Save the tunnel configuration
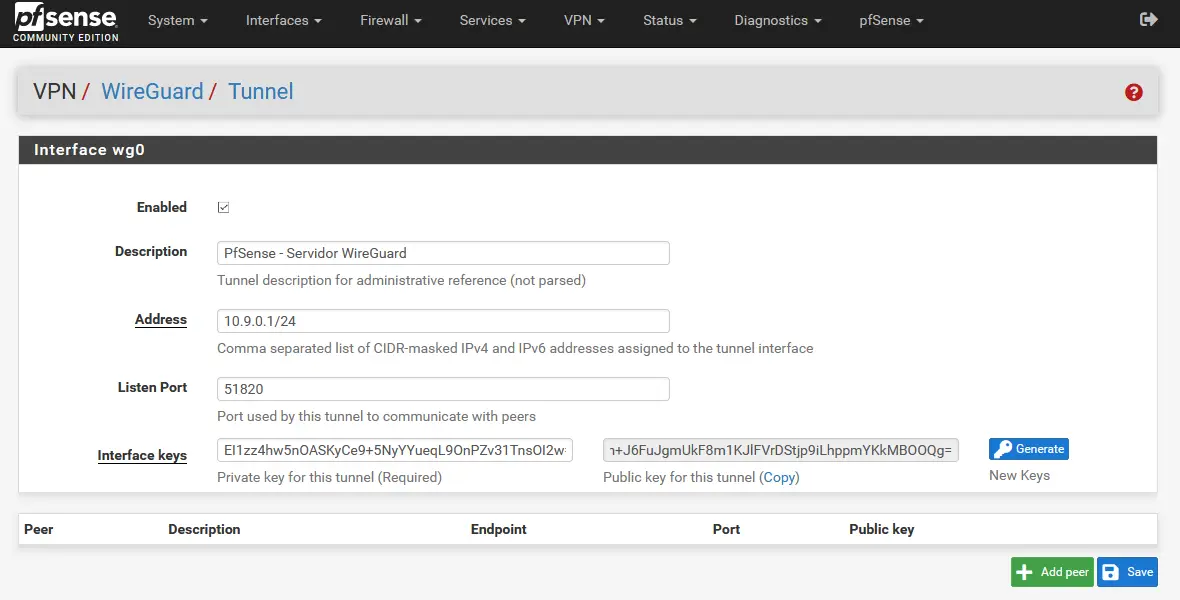Viewport: 1180px width, 600px height. click(x=1127, y=572)
